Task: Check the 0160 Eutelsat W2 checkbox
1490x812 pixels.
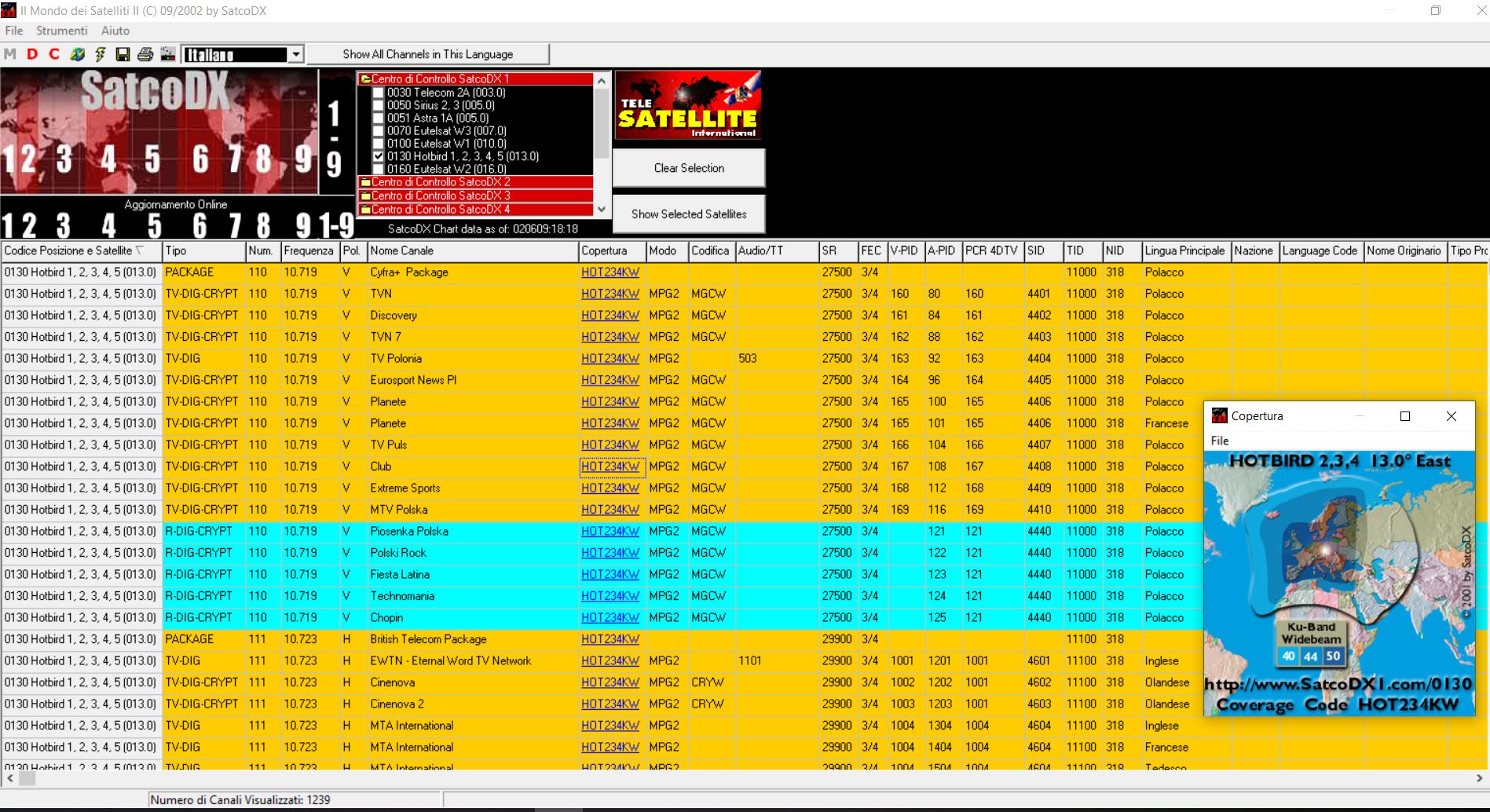Action: pyautogui.click(x=379, y=169)
